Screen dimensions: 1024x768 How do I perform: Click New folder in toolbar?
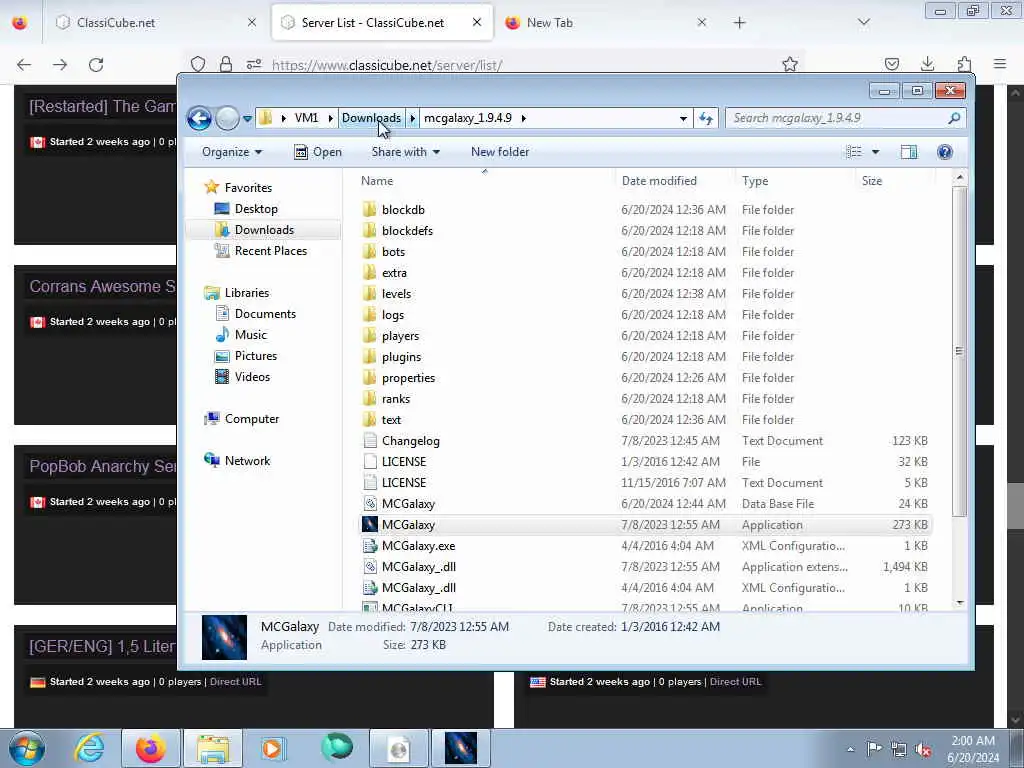500,152
